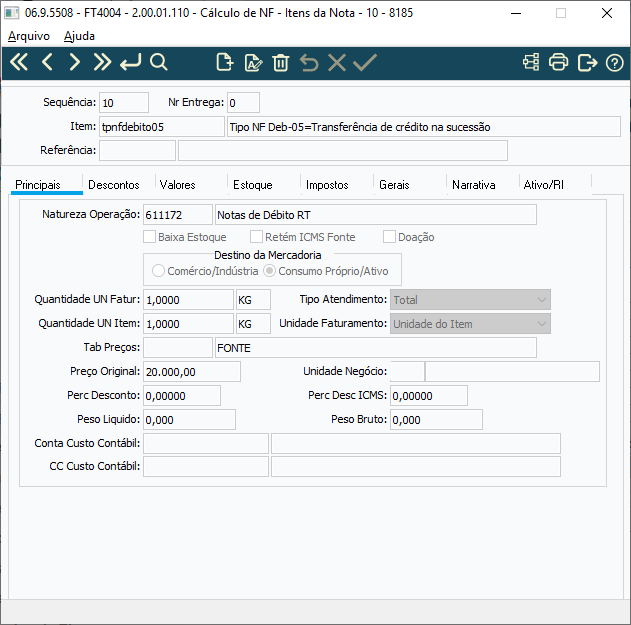Click the Referência code field
This screenshot has width=631, height=625.
pyautogui.click(x=137, y=151)
